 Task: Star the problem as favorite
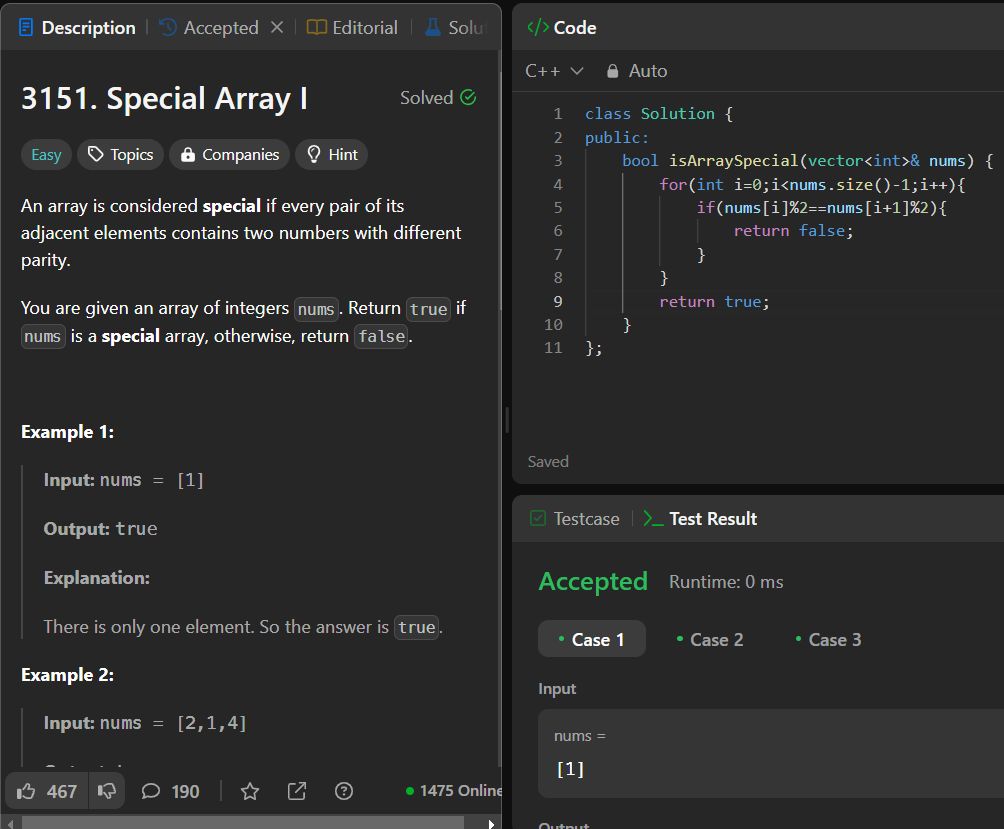click(x=250, y=791)
